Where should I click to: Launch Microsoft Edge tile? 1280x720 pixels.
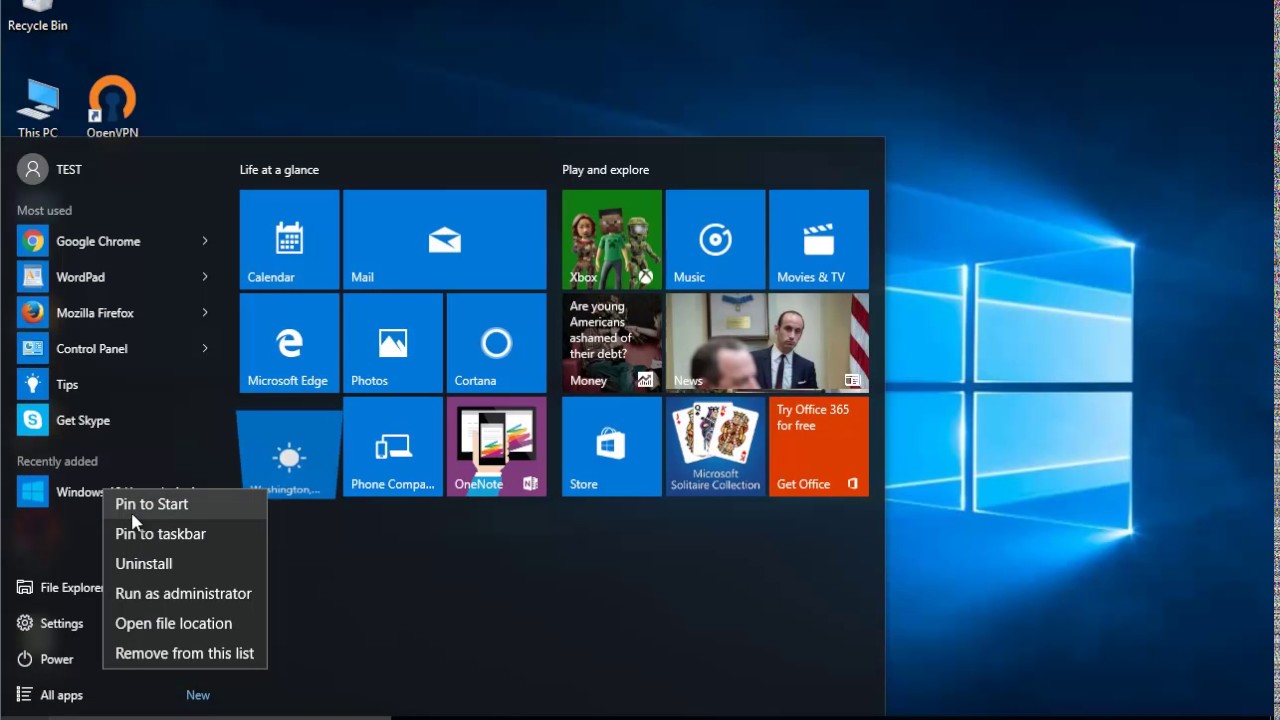click(x=289, y=343)
